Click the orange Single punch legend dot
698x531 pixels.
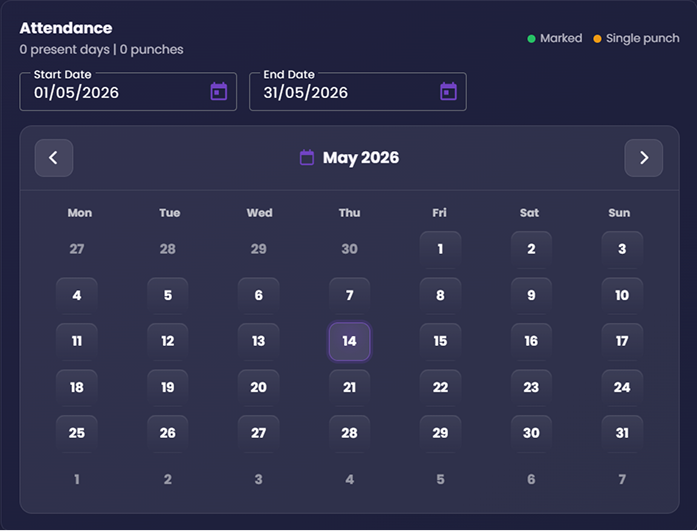click(x=597, y=39)
